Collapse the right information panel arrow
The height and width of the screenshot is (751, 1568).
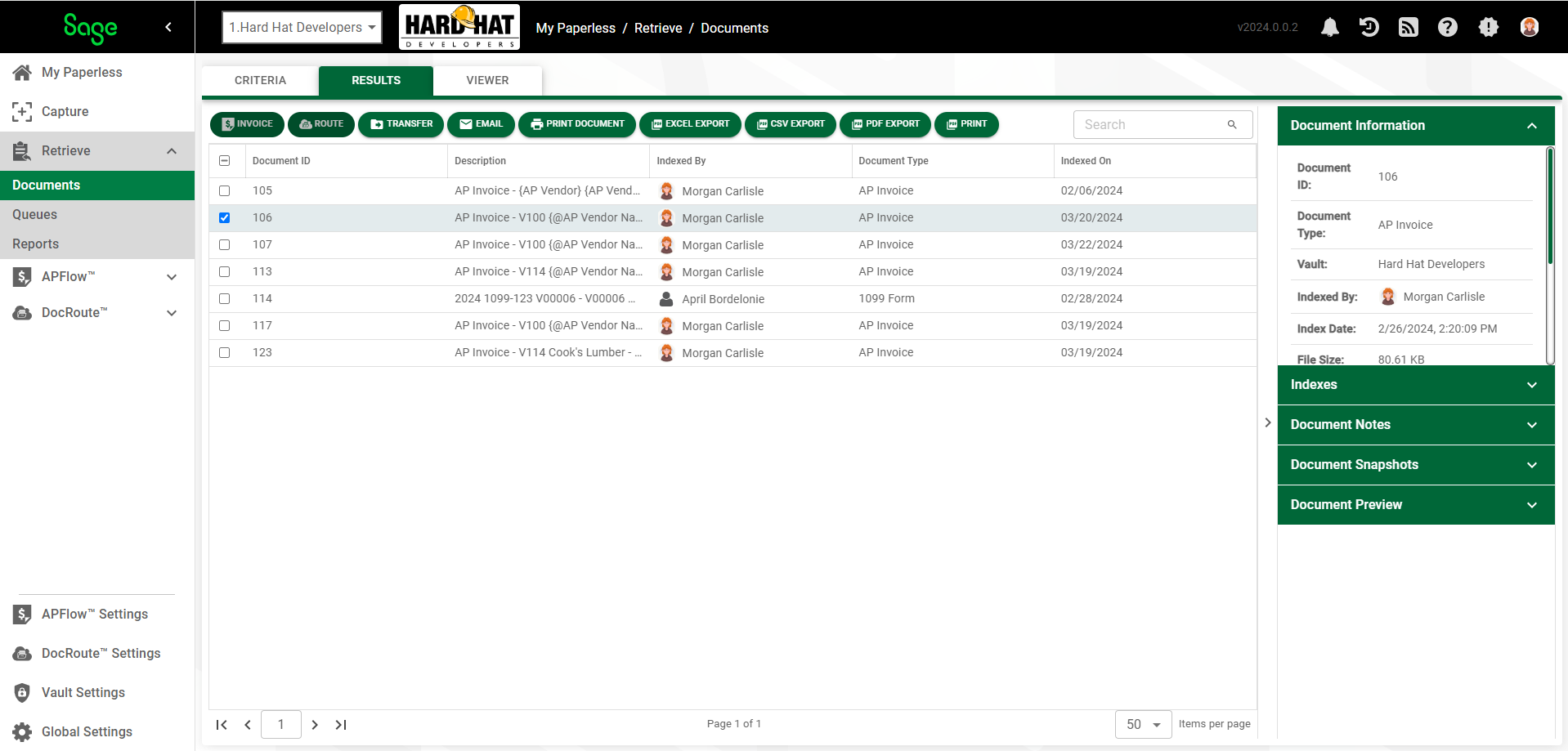tap(1268, 422)
